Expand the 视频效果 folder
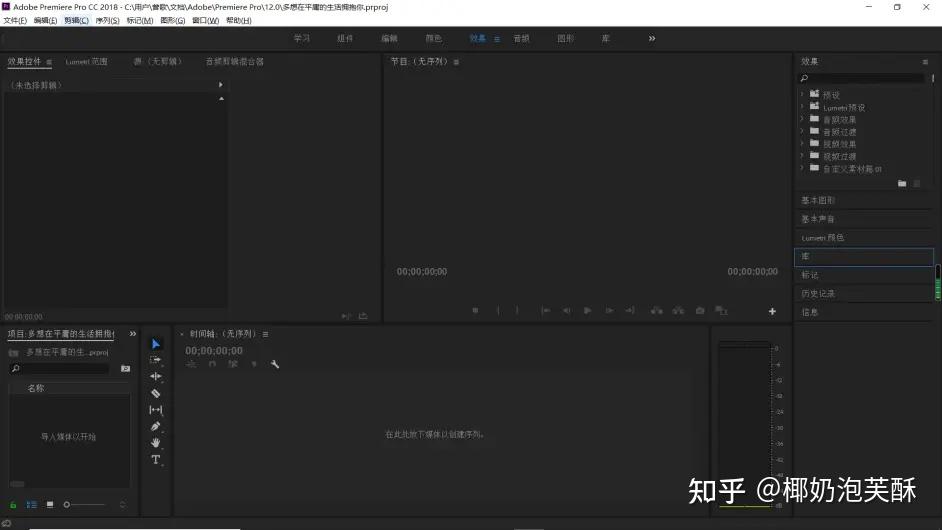This screenshot has height=530, width=942. [802, 144]
